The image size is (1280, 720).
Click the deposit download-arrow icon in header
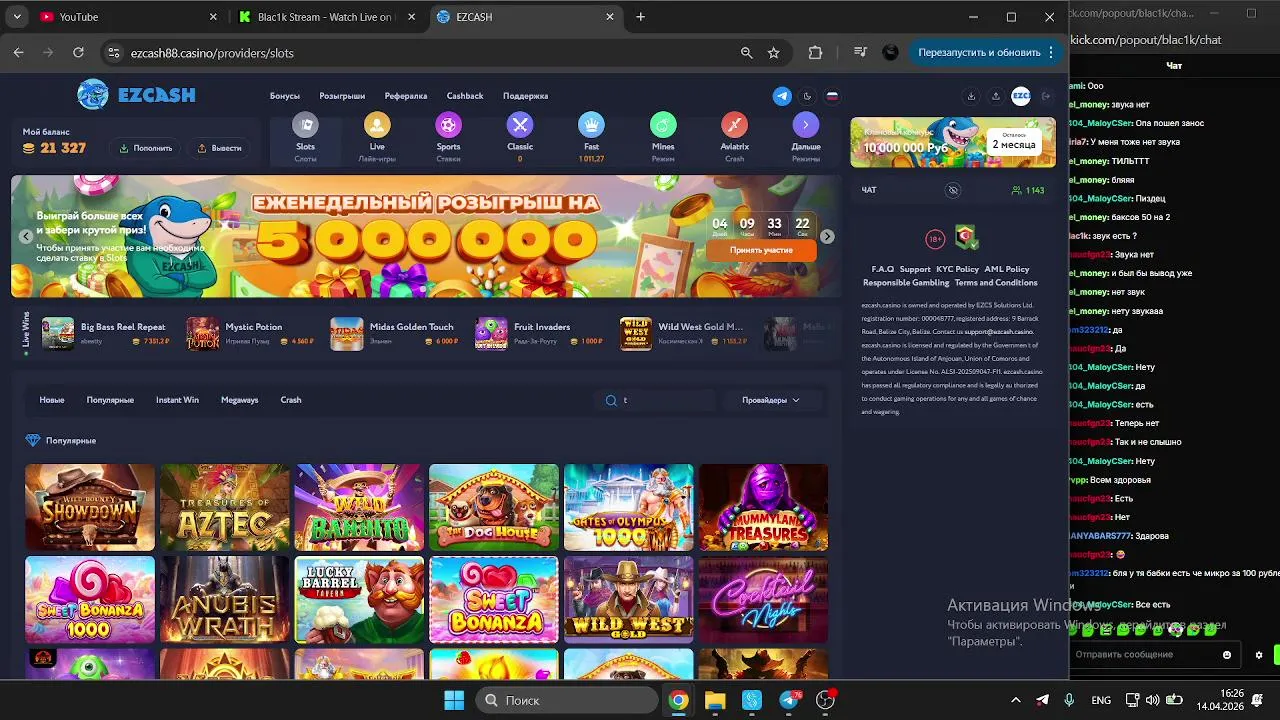(971, 96)
